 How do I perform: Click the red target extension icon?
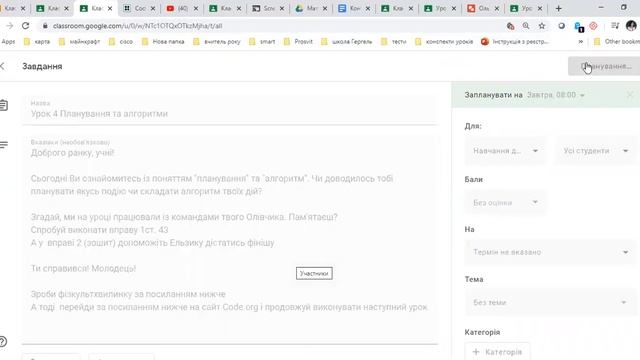pos(593,26)
